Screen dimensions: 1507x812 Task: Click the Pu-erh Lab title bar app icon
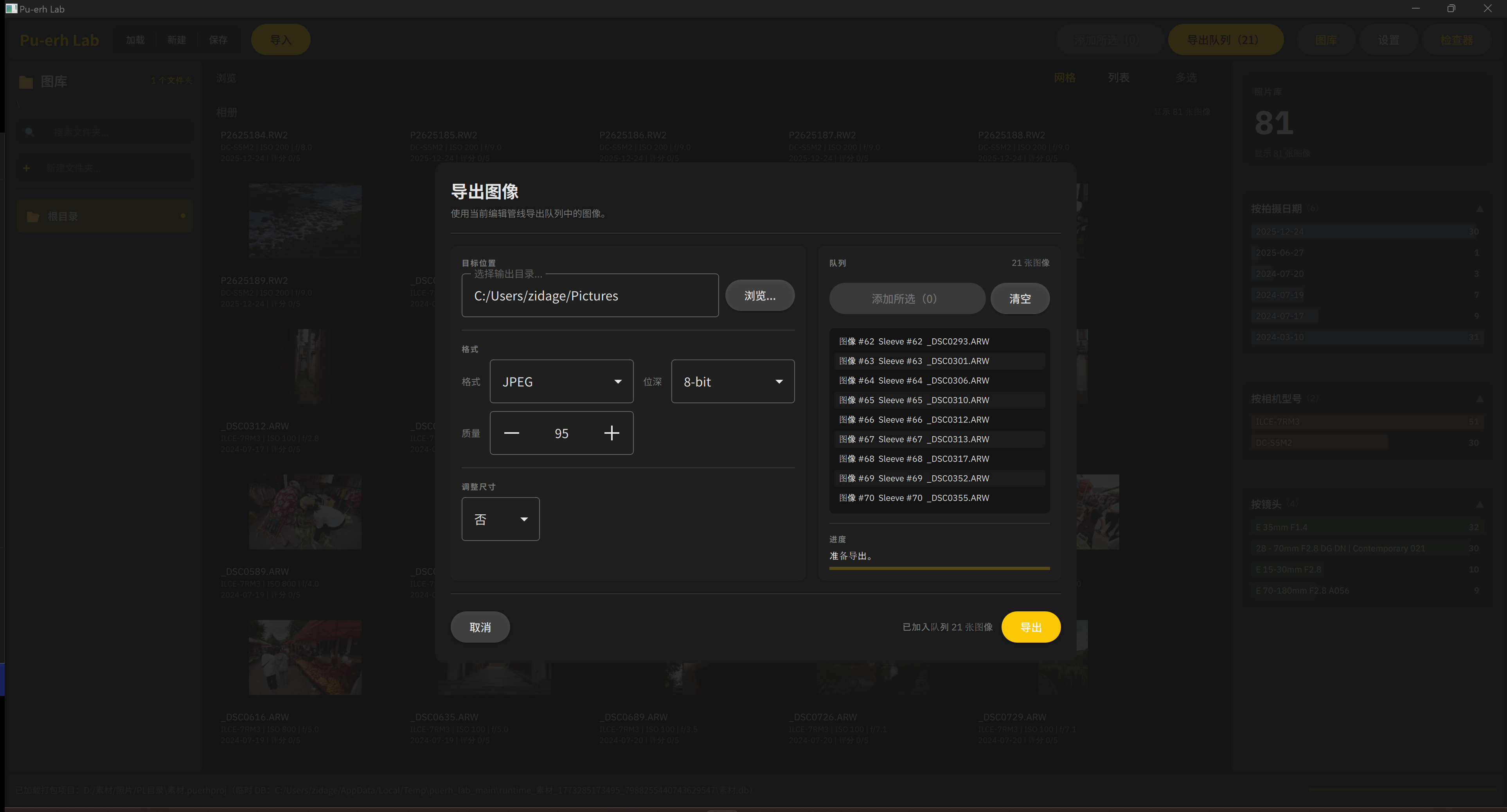[x=11, y=8]
